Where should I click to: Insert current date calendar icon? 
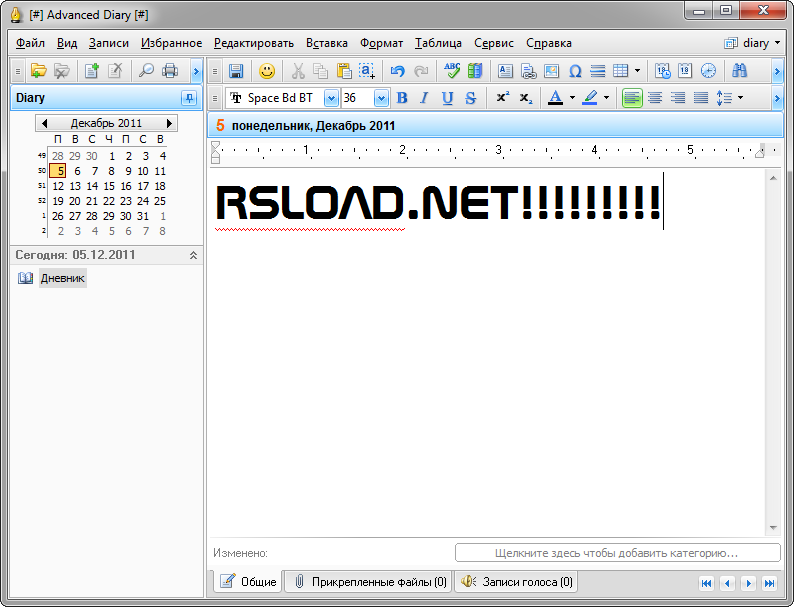coord(685,71)
